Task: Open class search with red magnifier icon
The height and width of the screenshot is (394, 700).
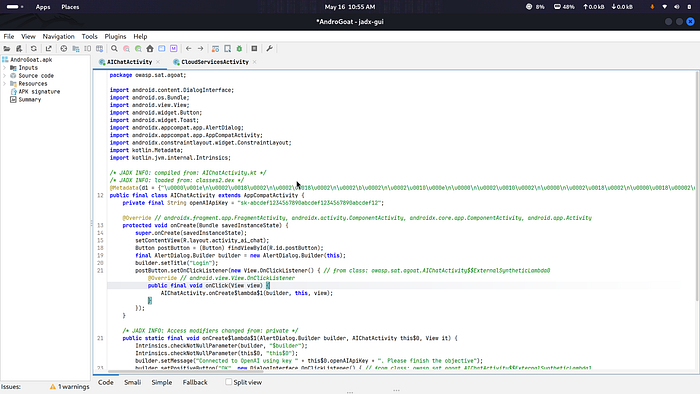Action: click(126, 49)
